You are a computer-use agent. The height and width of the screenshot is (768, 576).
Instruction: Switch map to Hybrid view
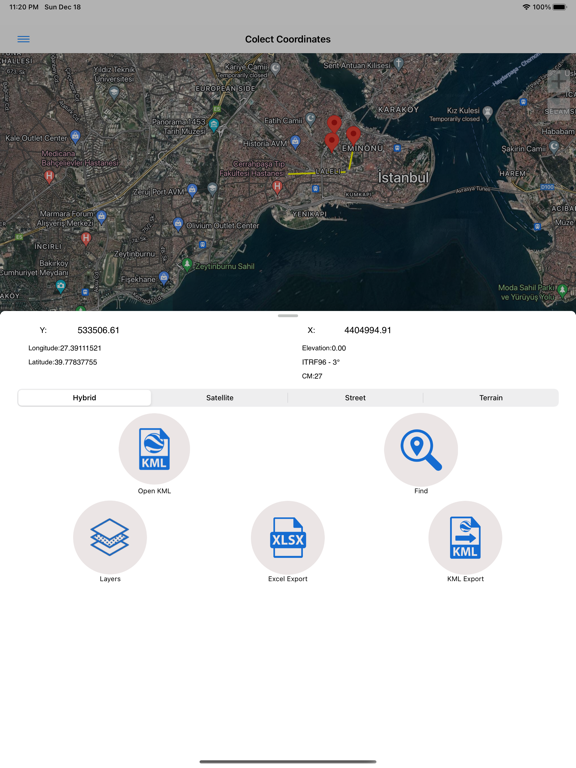click(x=84, y=398)
